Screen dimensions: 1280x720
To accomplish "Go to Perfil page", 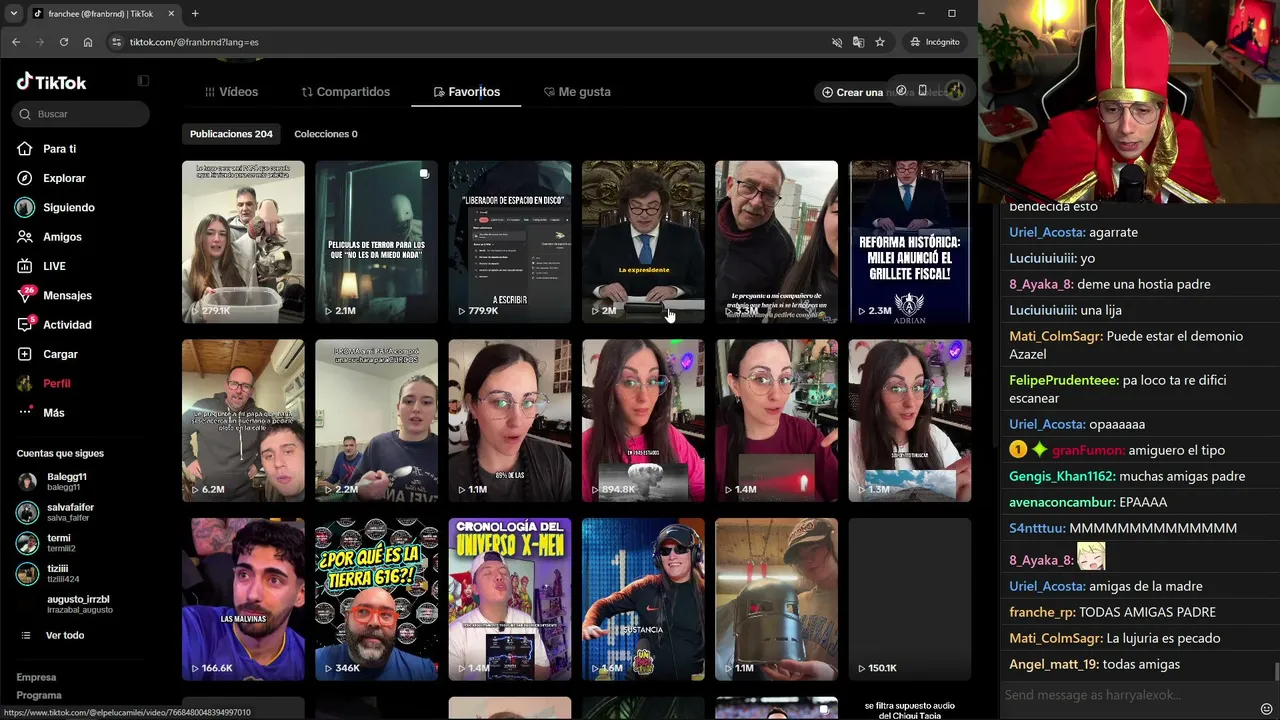I will (x=56, y=384).
